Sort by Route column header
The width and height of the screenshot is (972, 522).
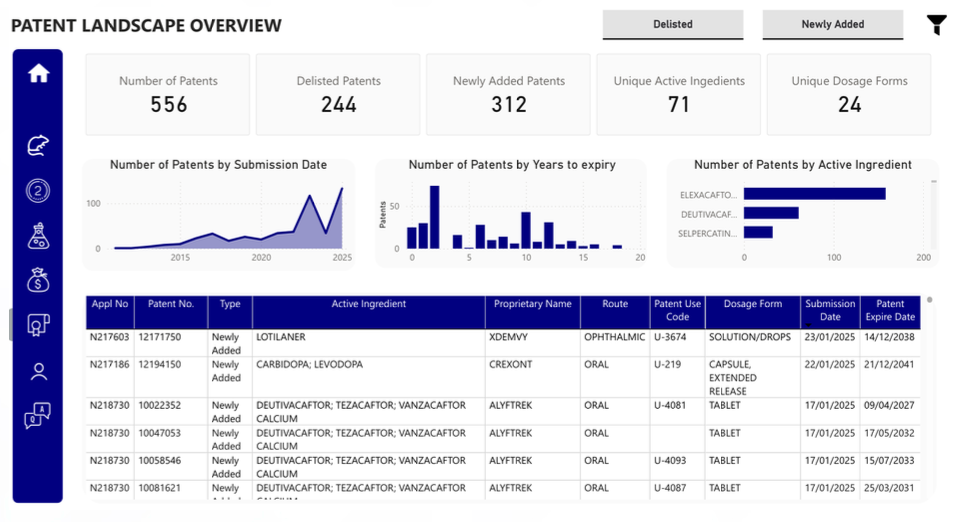pyautogui.click(x=615, y=312)
